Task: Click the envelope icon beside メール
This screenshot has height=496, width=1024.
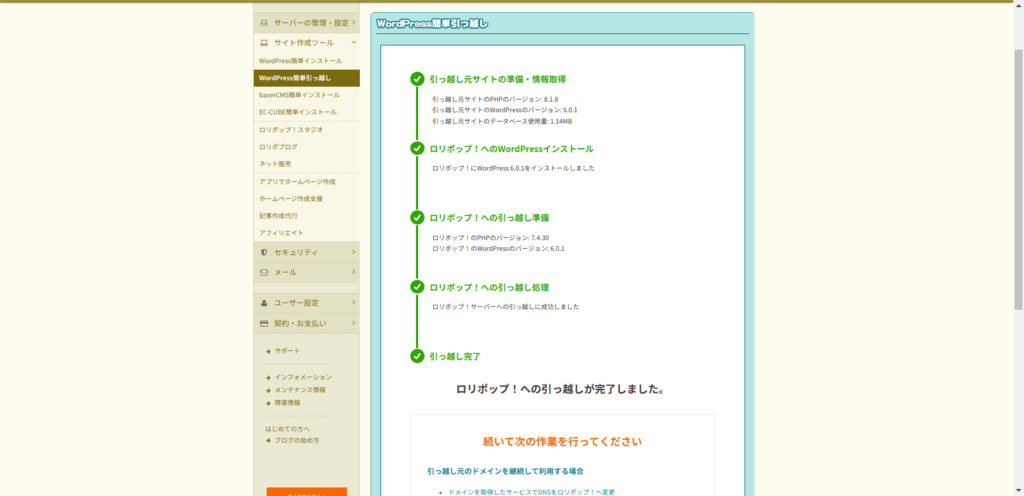Action: [x=264, y=272]
